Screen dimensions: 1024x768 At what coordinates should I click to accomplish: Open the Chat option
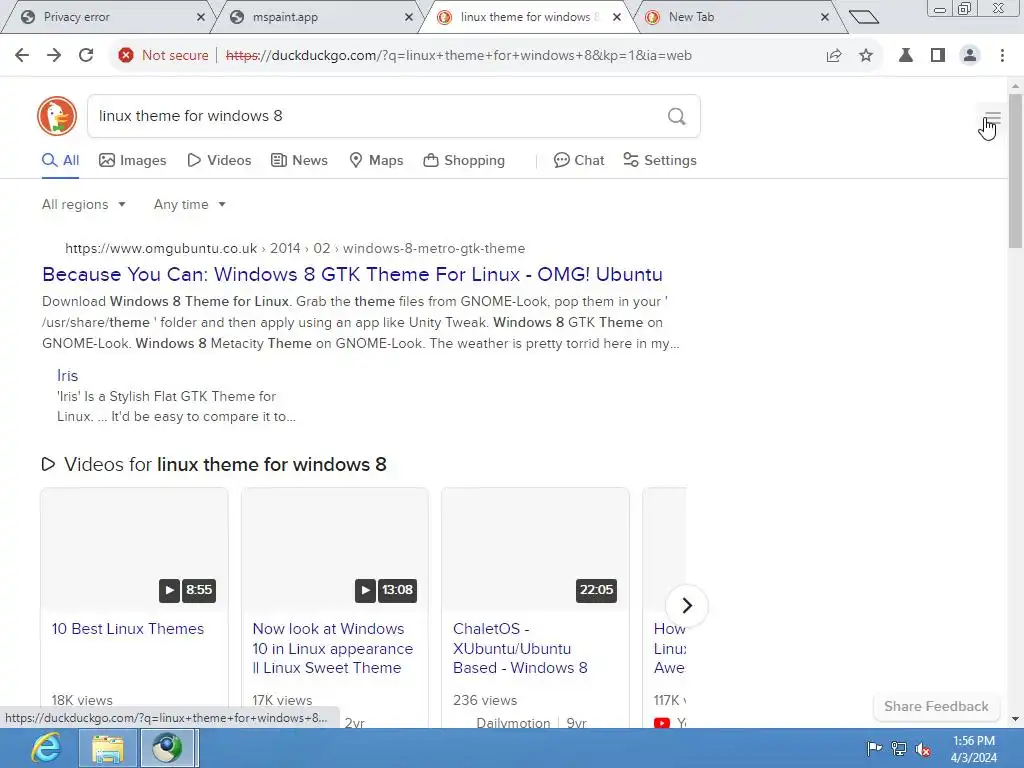pyautogui.click(x=579, y=161)
